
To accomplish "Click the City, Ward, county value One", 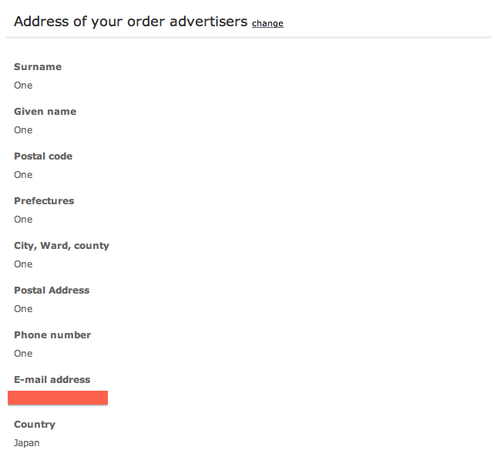I will tap(23, 264).
